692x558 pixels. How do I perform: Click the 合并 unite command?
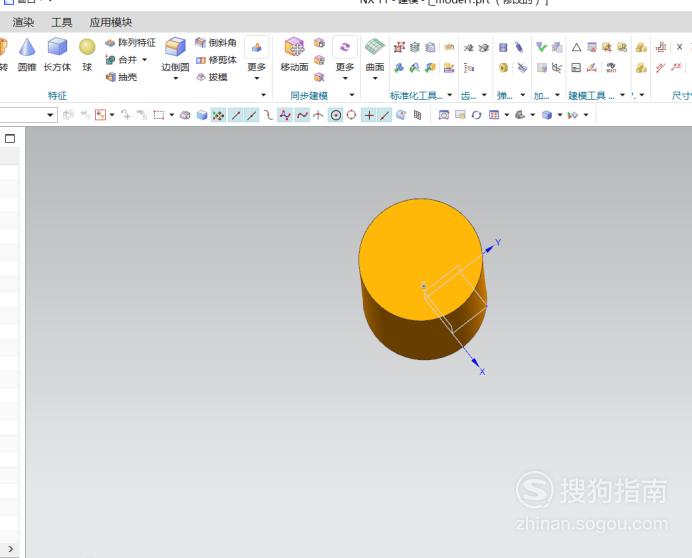point(122,60)
